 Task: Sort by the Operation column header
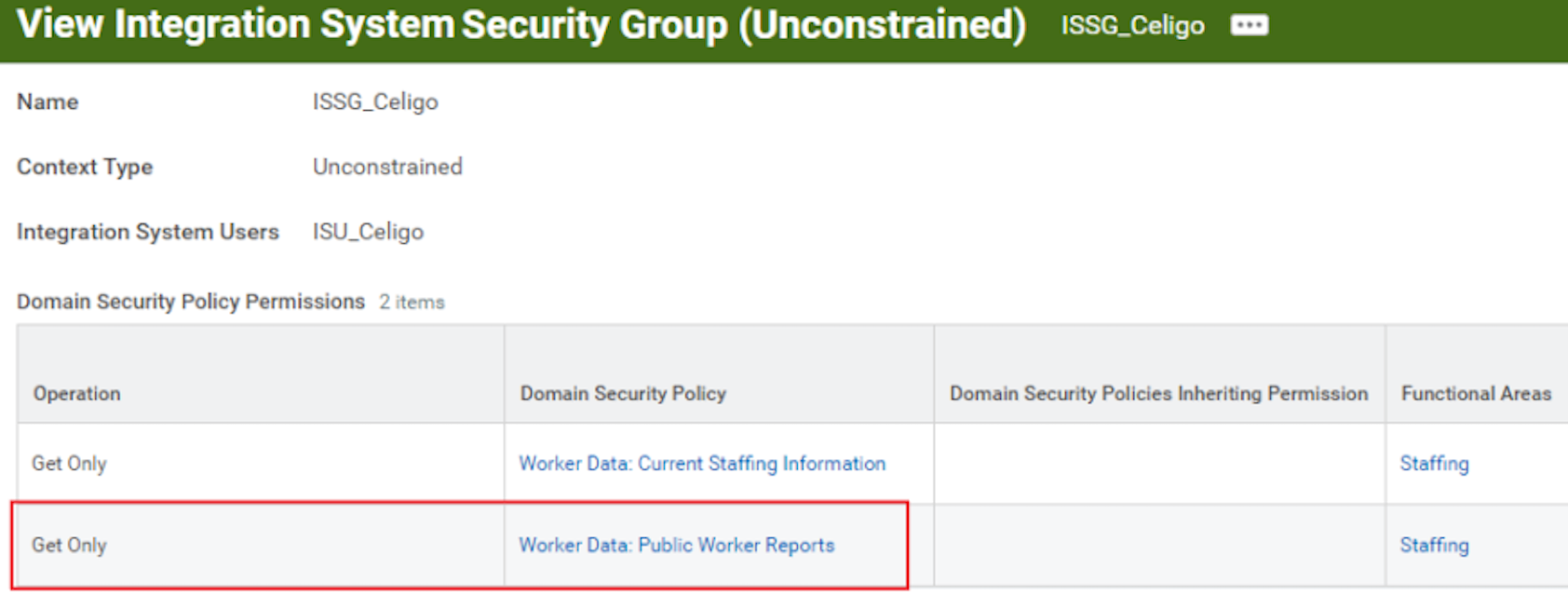[77, 394]
